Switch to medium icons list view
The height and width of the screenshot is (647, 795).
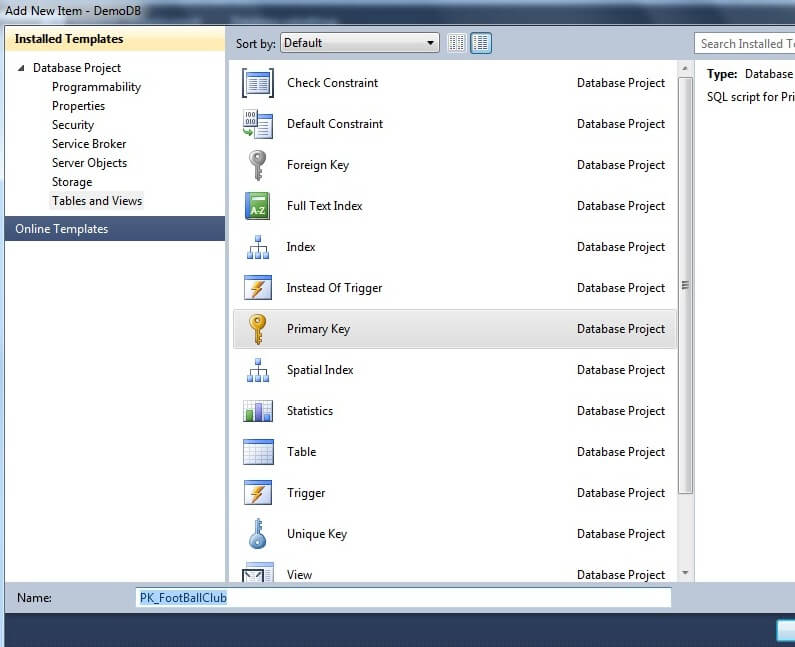tap(481, 43)
